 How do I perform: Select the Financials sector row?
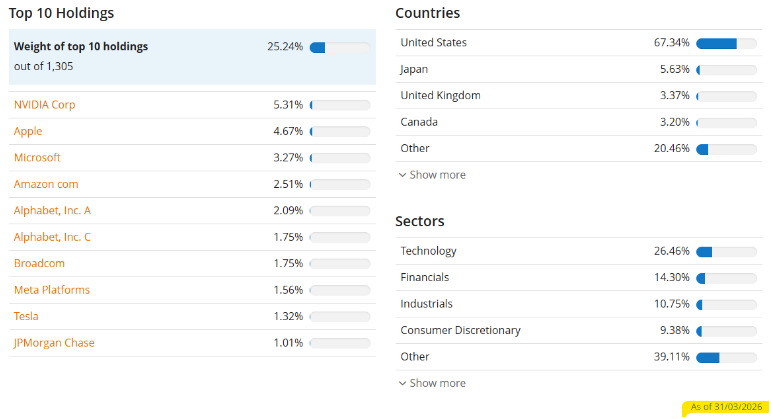coord(579,277)
